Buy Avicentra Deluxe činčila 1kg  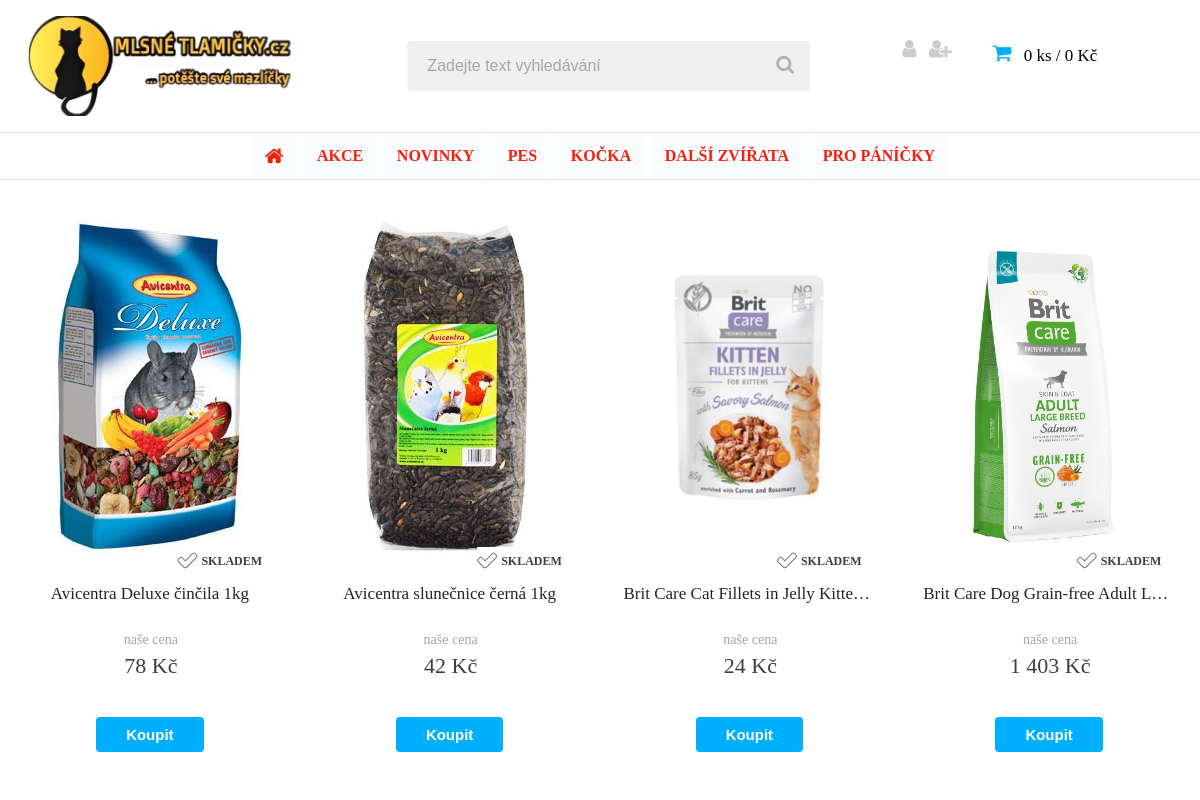tap(150, 735)
